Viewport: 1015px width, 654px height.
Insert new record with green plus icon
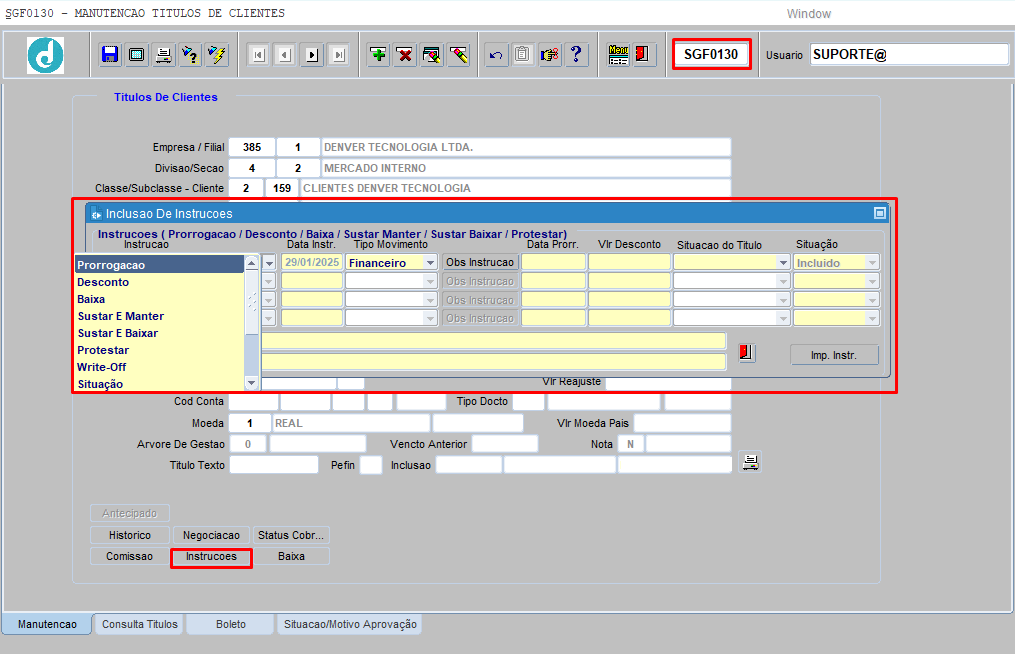click(x=379, y=54)
